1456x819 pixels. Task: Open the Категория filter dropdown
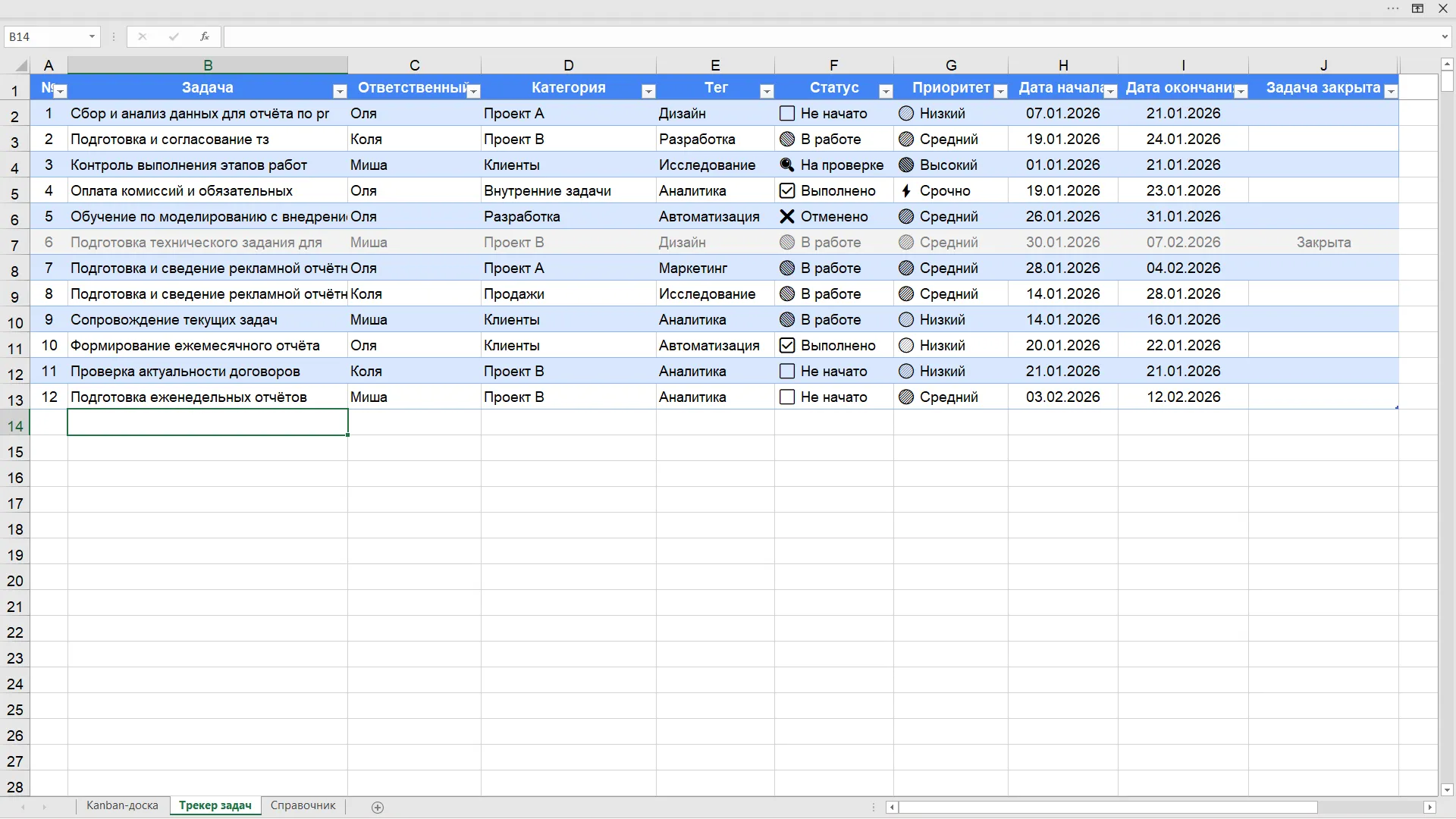[648, 92]
